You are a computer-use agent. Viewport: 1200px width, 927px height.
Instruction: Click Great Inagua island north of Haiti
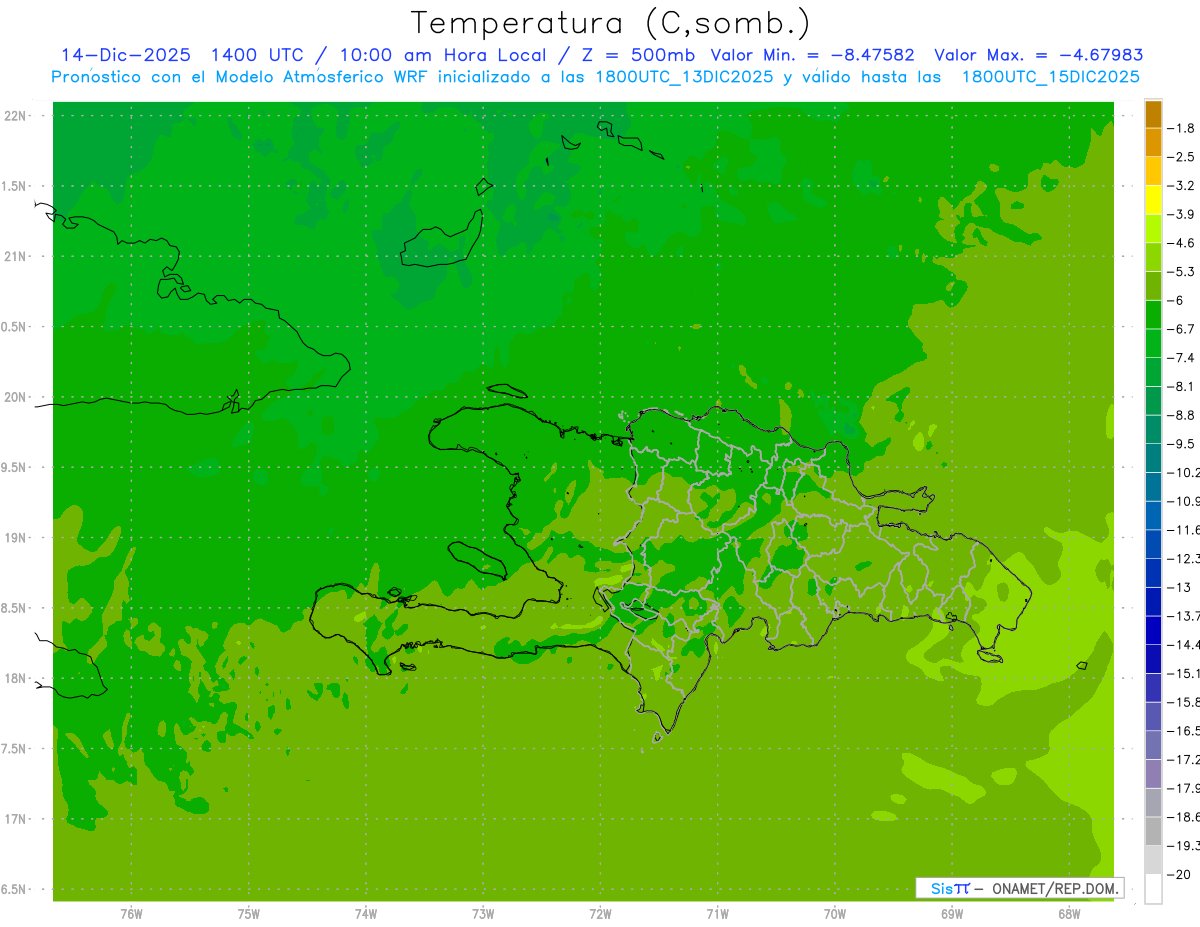click(x=442, y=238)
